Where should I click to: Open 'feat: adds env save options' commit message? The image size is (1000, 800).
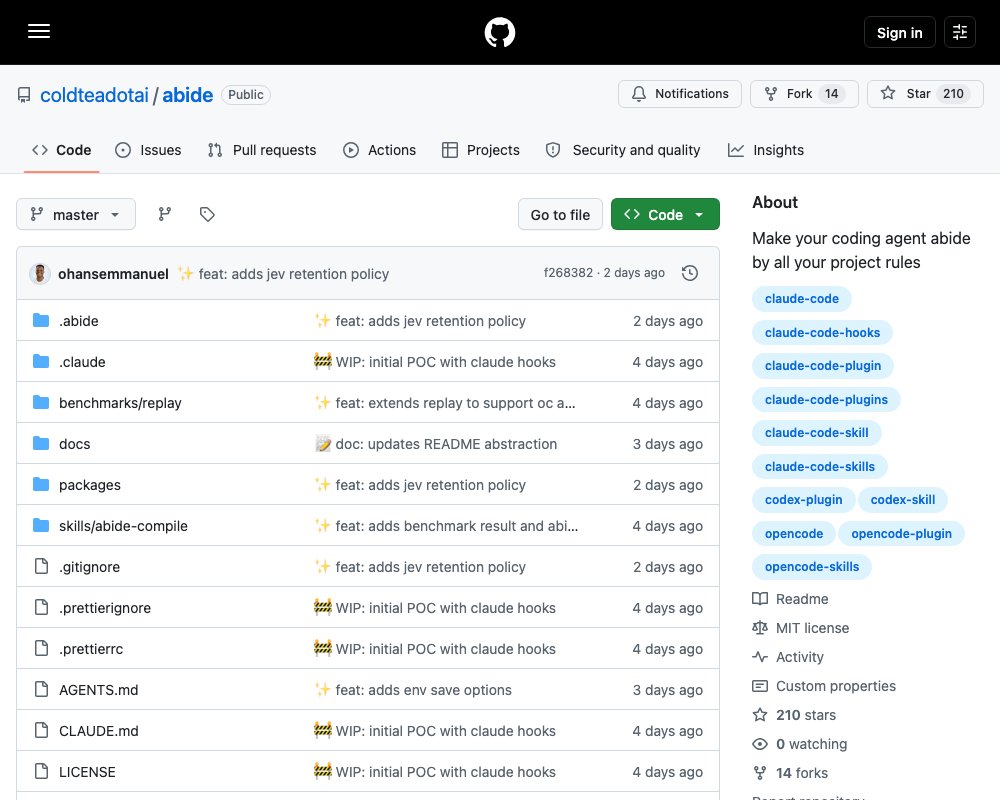(x=423, y=690)
